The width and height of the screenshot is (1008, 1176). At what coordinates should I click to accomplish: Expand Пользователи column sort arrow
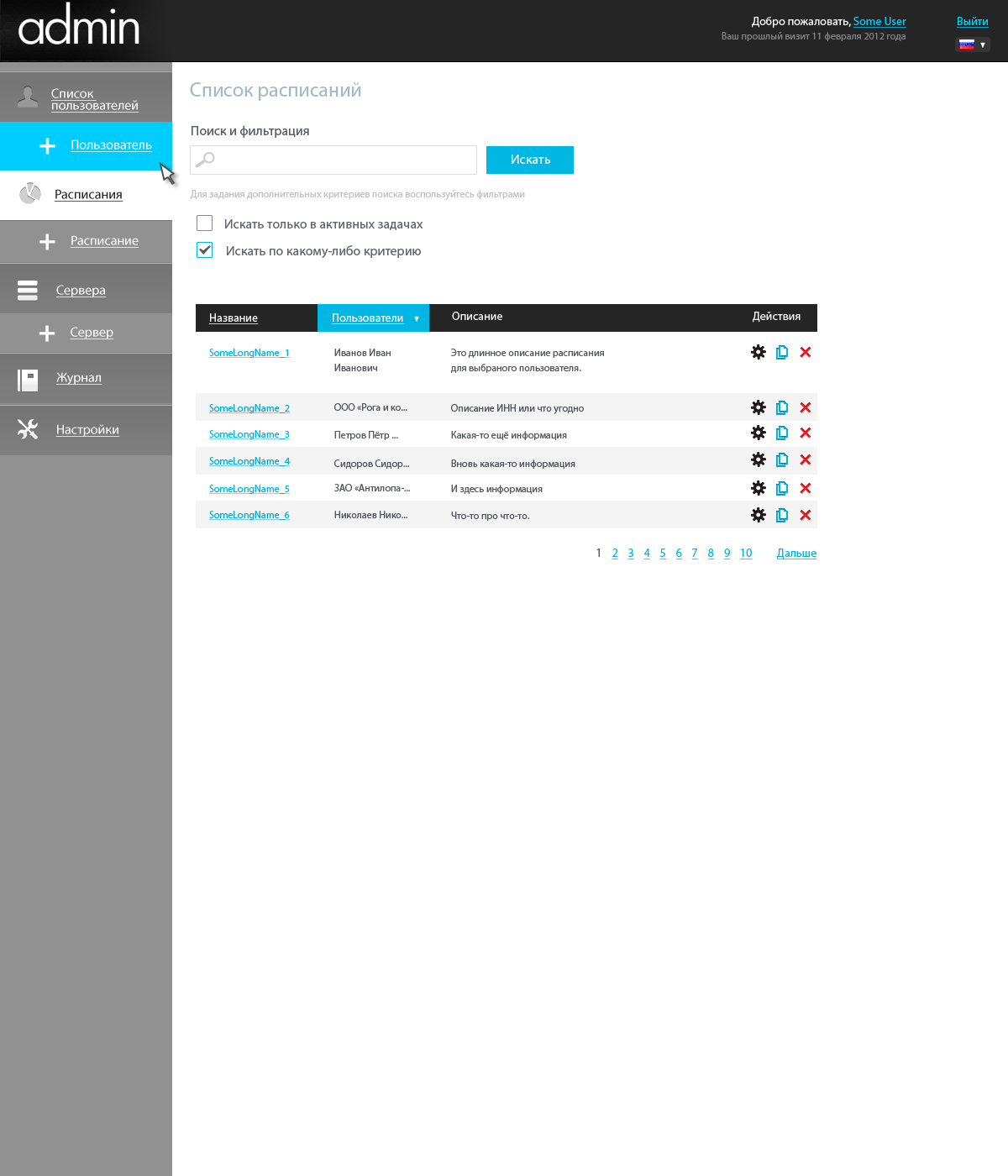[417, 318]
